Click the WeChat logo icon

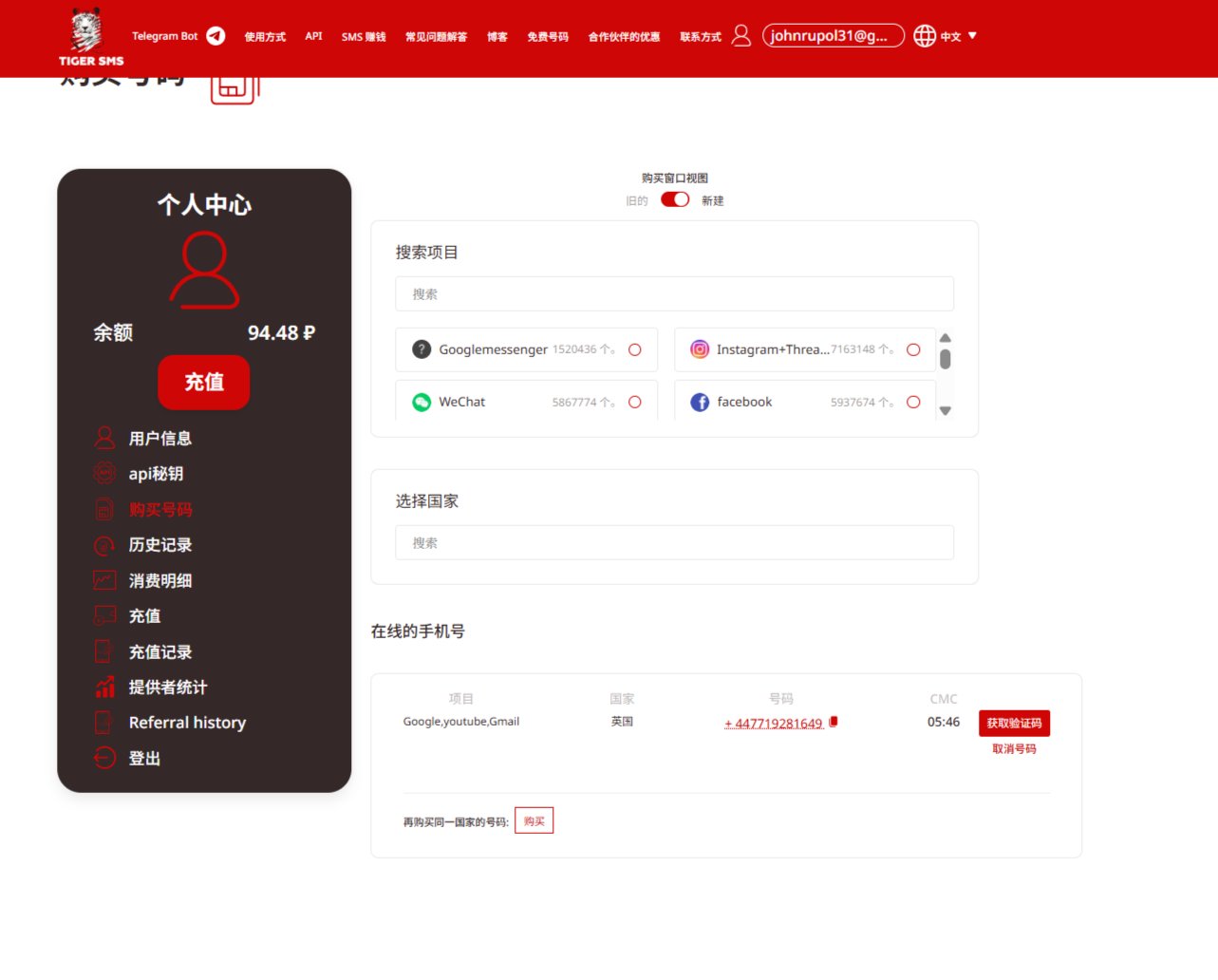(422, 403)
